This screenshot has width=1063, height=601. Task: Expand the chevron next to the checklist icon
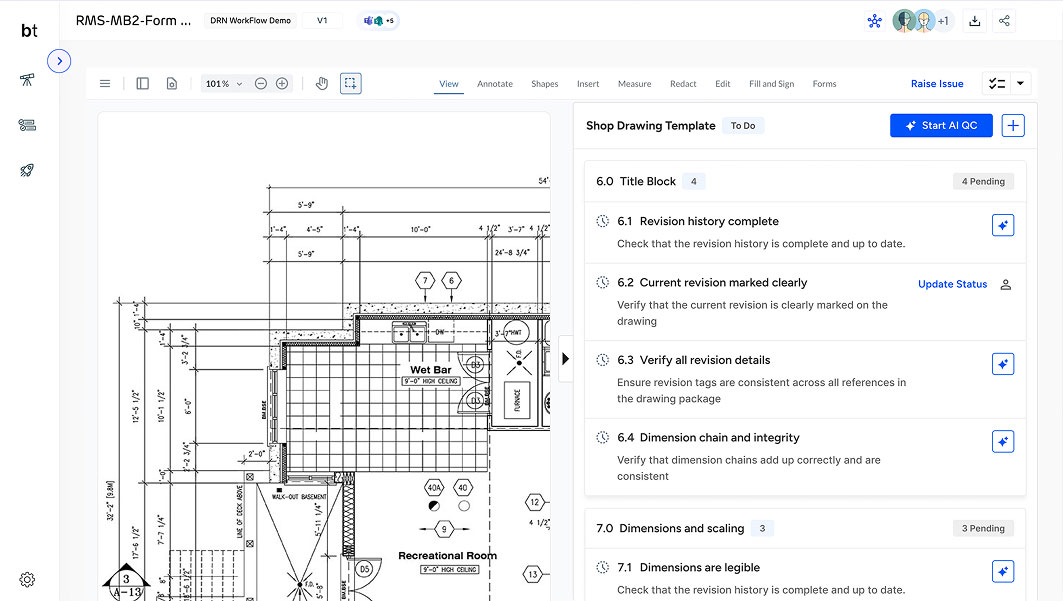click(1020, 84)
